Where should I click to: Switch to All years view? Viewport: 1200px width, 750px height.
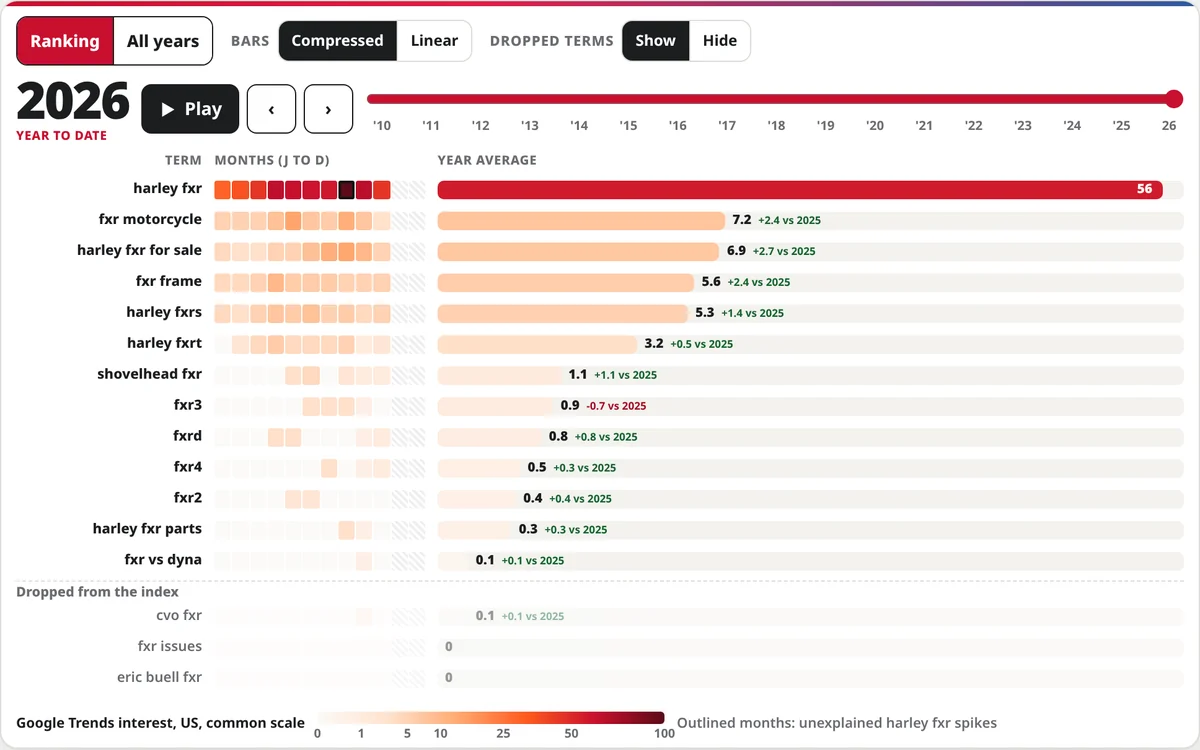pos(163,41)
